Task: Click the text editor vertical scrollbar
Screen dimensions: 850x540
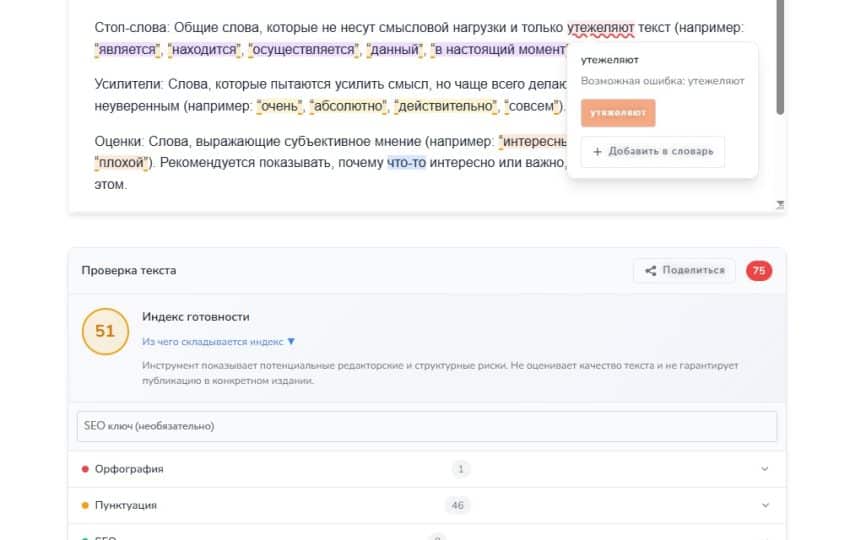Action: coord(780,57)
